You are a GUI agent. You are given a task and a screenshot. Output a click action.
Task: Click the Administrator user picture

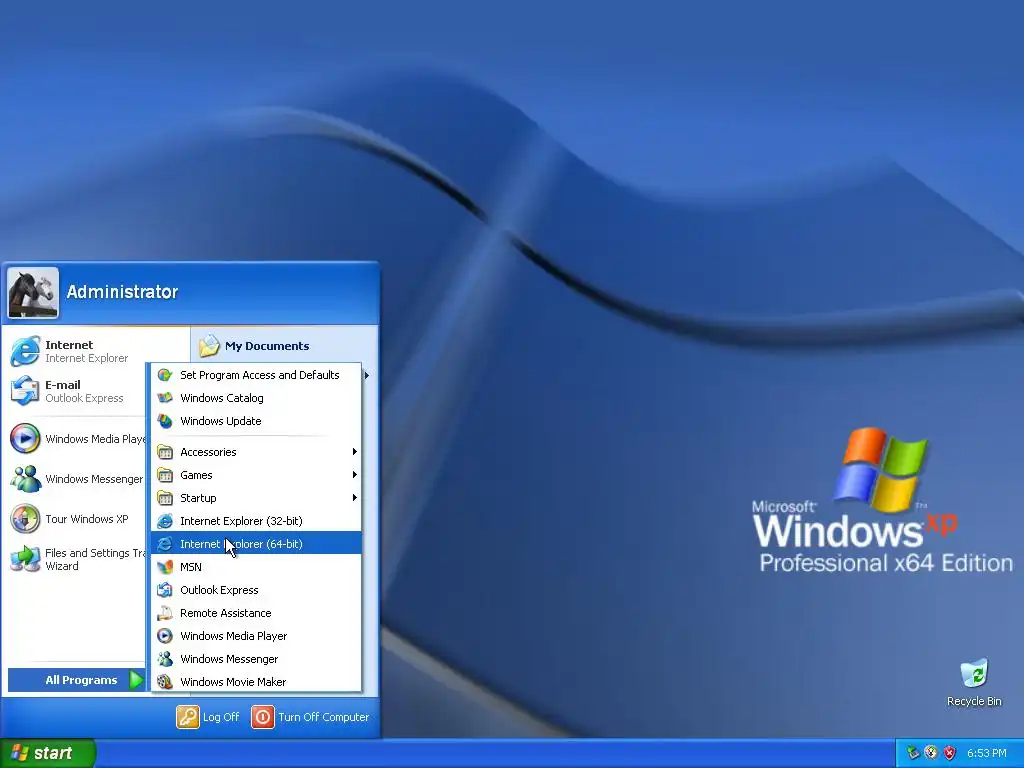coord(33,293)
